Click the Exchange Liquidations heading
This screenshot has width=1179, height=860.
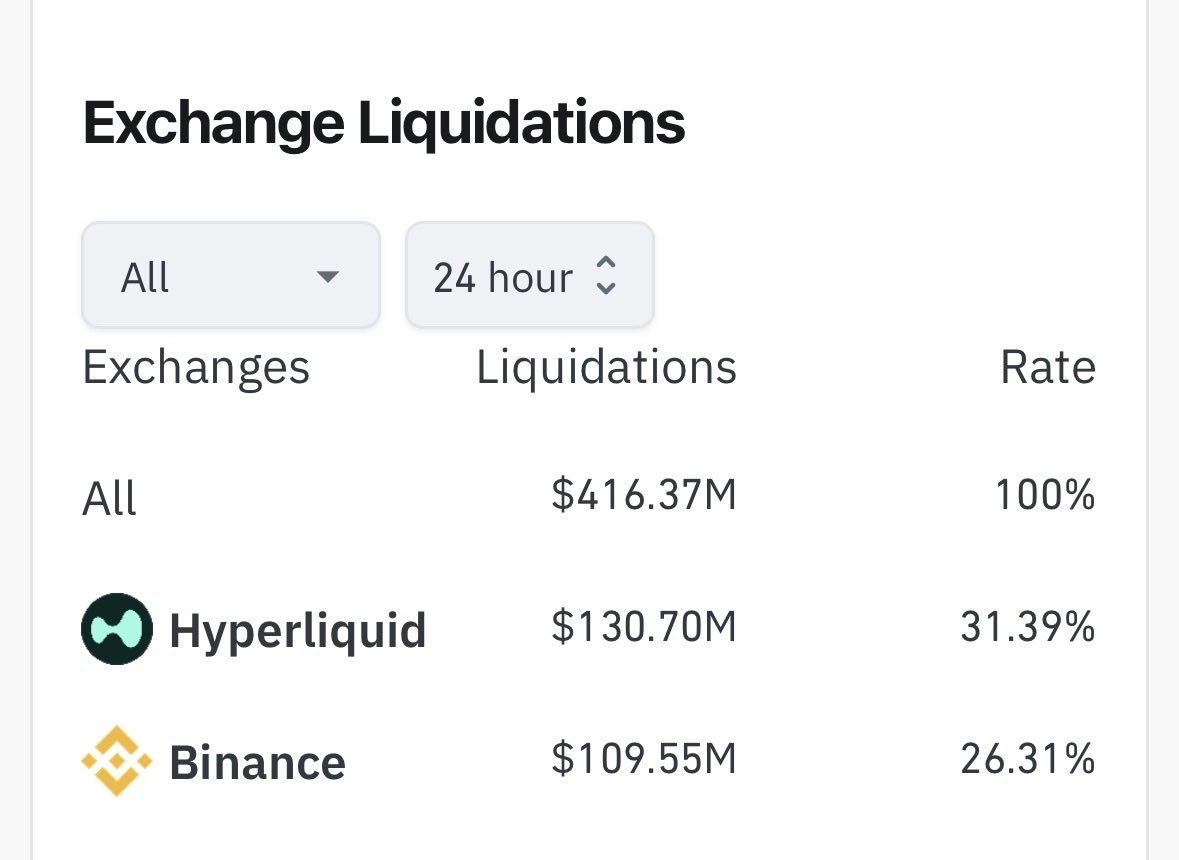pyautogui.click(x=384, y=123)
